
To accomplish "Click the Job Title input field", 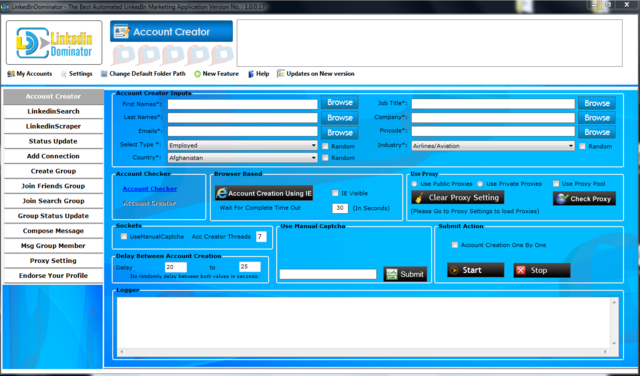I will (493, 104).
